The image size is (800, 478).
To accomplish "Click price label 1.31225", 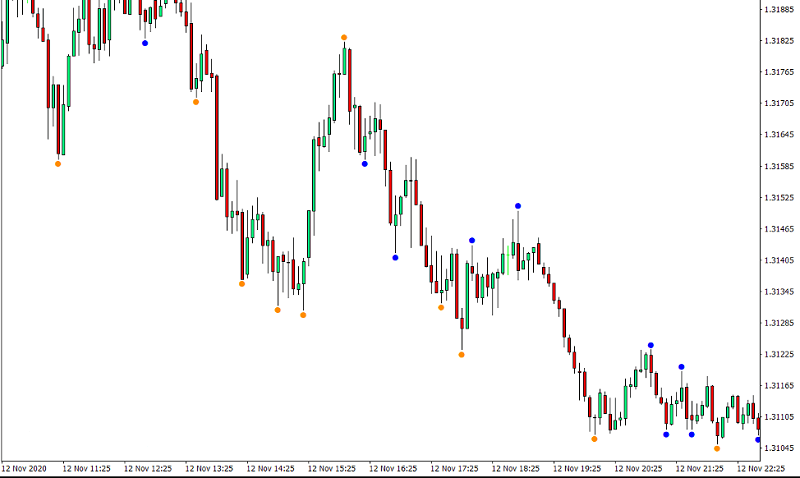I will [779, 354].
